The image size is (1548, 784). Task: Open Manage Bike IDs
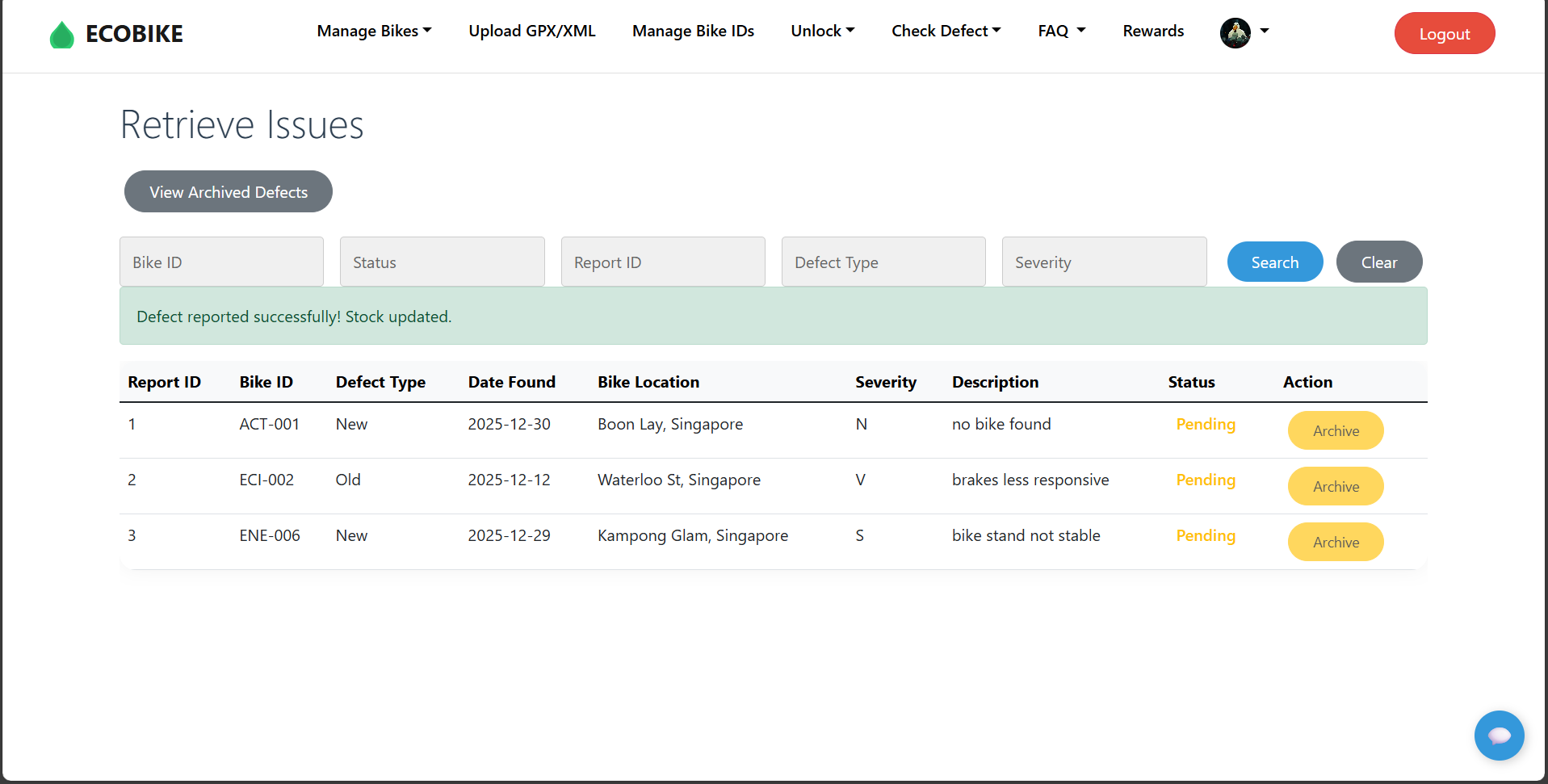pyautogui.click(x=693, y=31)
